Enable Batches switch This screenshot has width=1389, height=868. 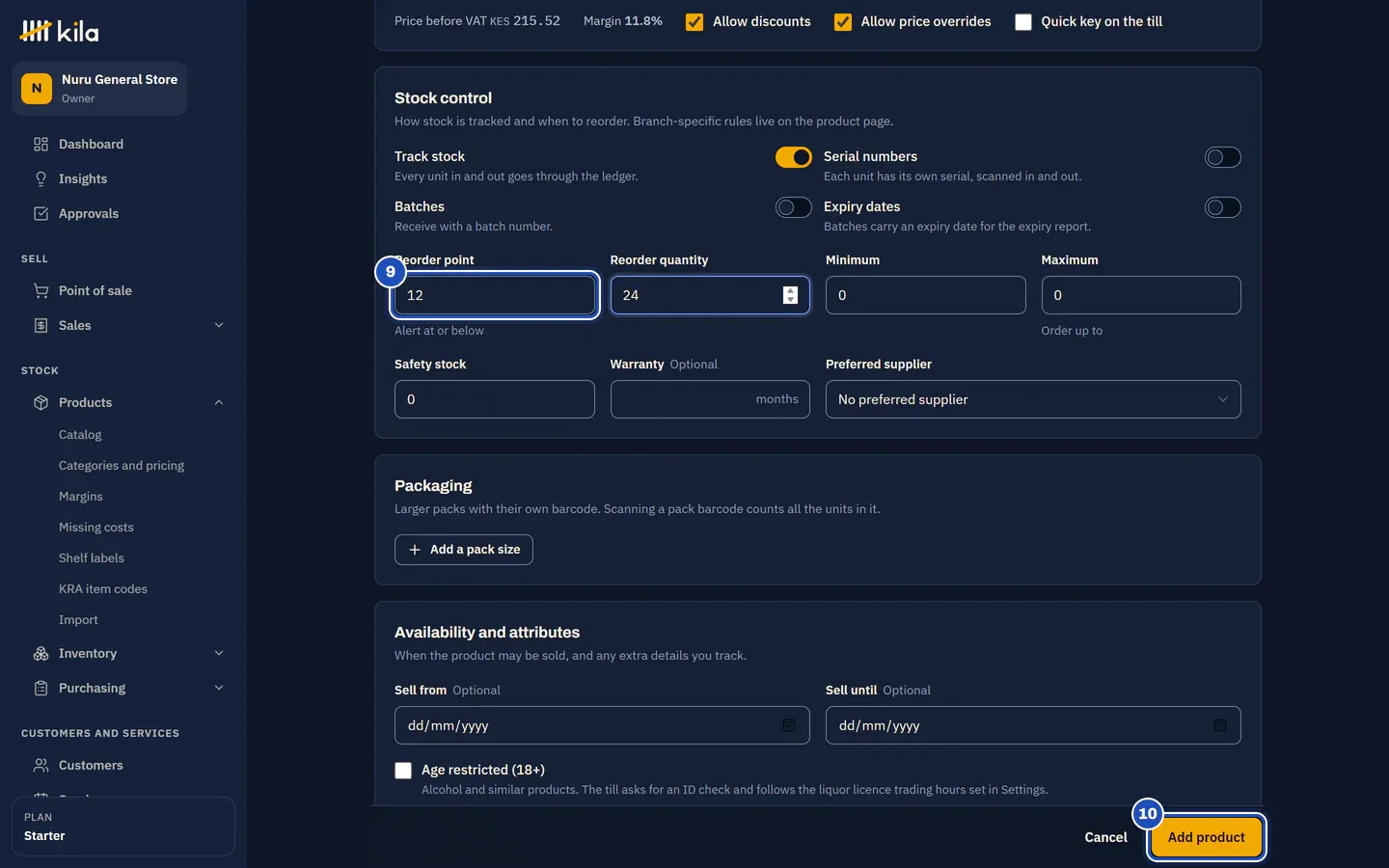click(x=794, y=207)
